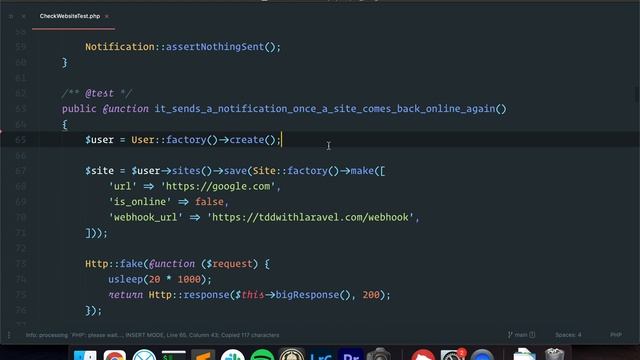This screenshot has width=640, height=360.
Task: Click 'Notification::assertNothingSent();' code line
Action: (x=183, y=47)
